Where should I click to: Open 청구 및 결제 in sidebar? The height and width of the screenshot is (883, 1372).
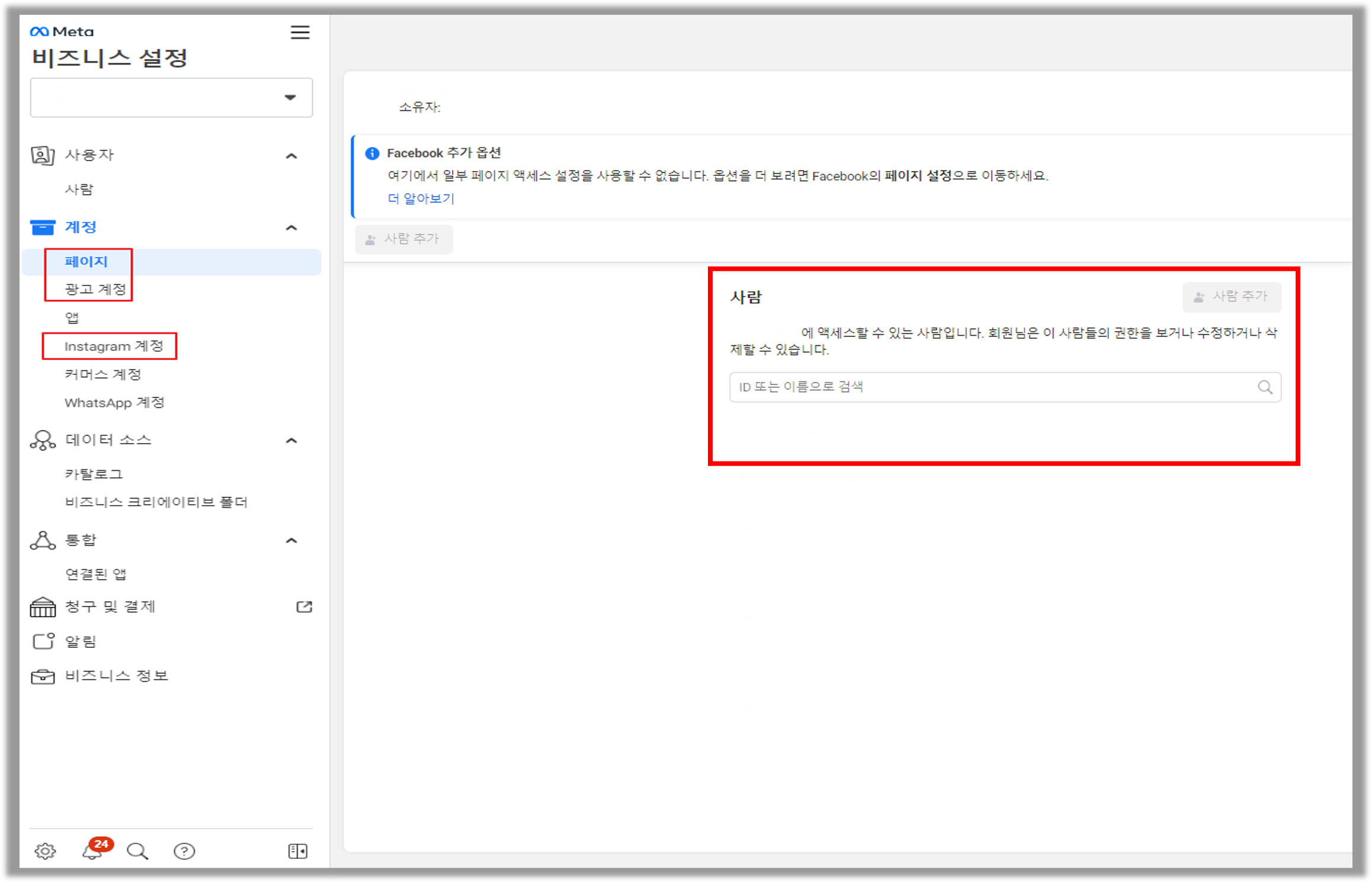pyautogui.click(x=110, y=607)
